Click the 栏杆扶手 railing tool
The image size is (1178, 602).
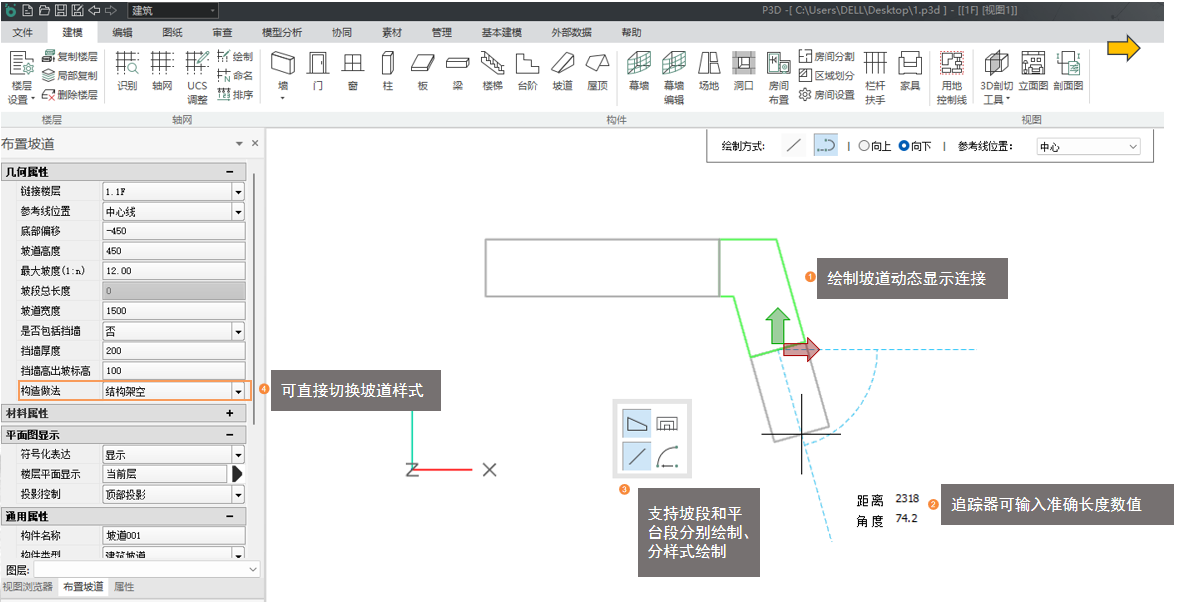(875, 76)
